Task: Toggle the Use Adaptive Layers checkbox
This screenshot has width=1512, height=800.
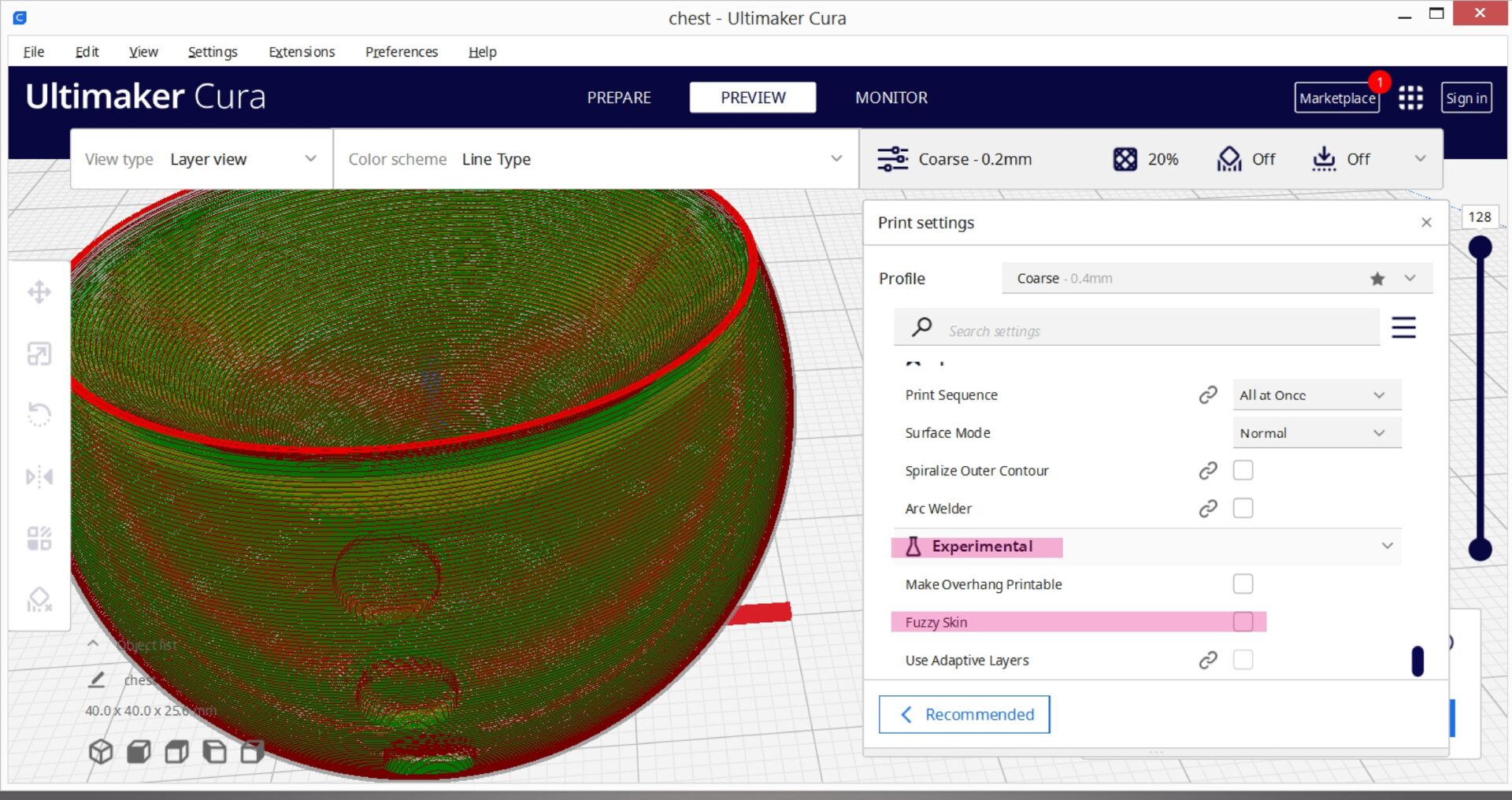Action: [1243, 659]
